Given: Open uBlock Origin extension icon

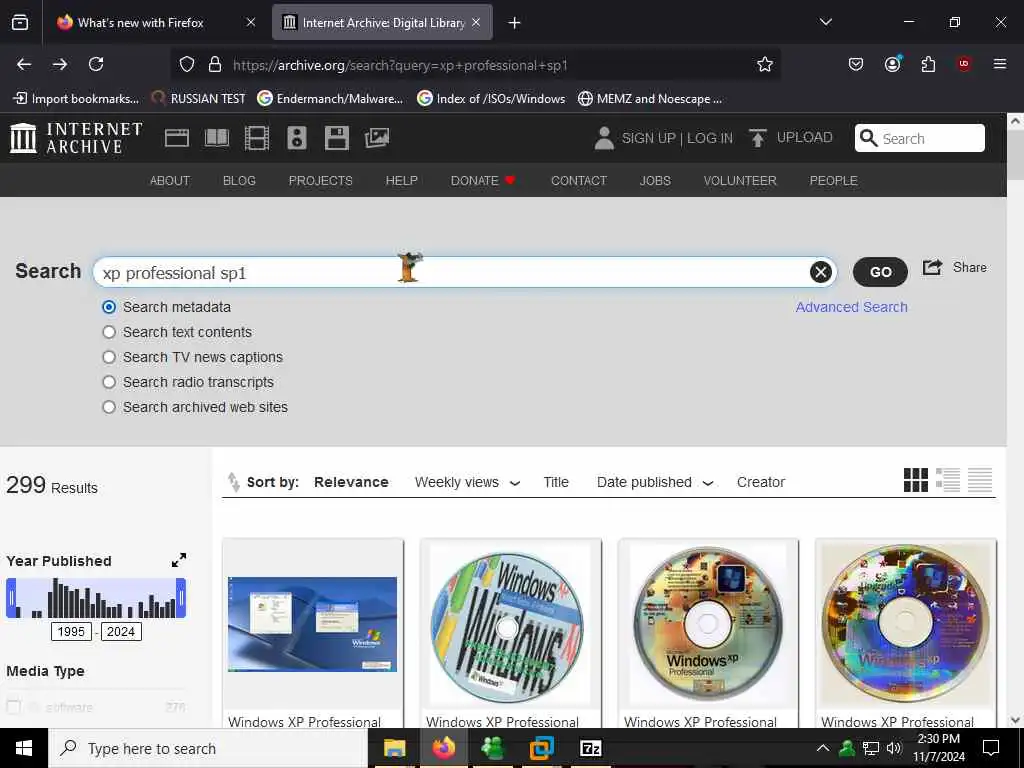Looking at the screenshot, I should point(963,64).
